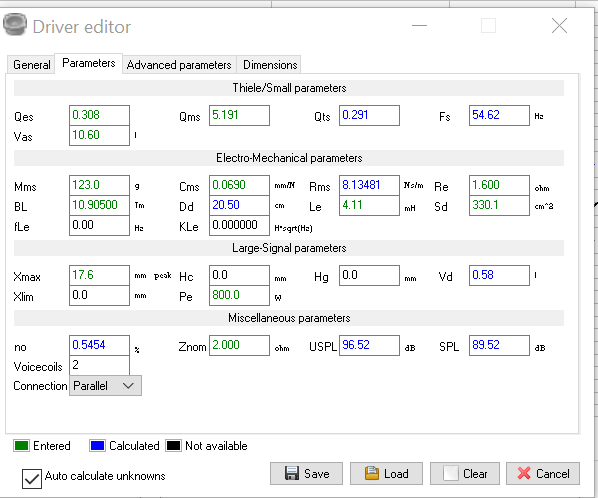Screen dimensions: 598x498
Task: Open the Advanced parameters tab
Action: [x=179, y=64]
